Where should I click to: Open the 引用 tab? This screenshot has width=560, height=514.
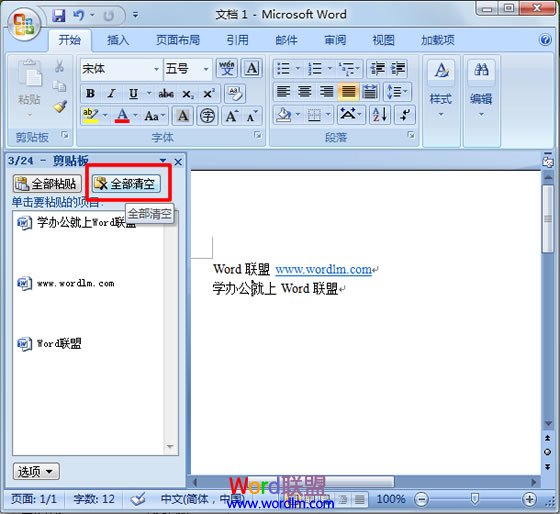238,40
